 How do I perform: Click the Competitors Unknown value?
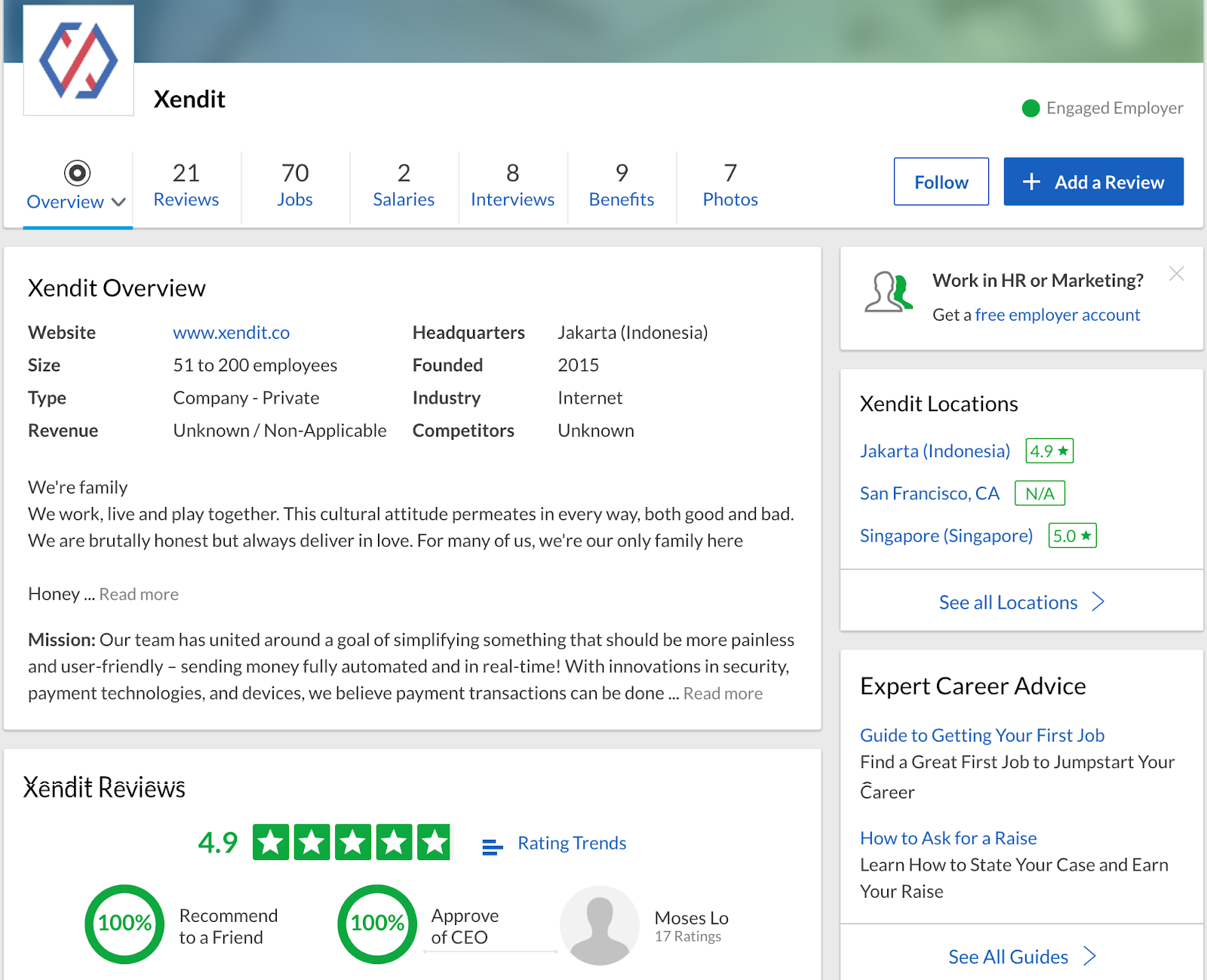(596, 431)
